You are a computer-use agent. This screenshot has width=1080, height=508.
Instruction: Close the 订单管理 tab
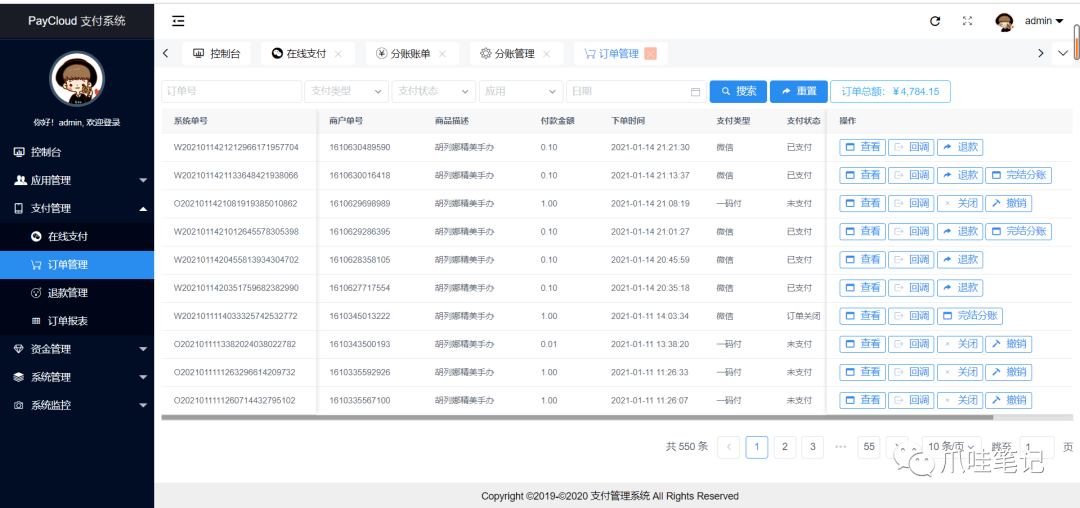coord(650,54)
